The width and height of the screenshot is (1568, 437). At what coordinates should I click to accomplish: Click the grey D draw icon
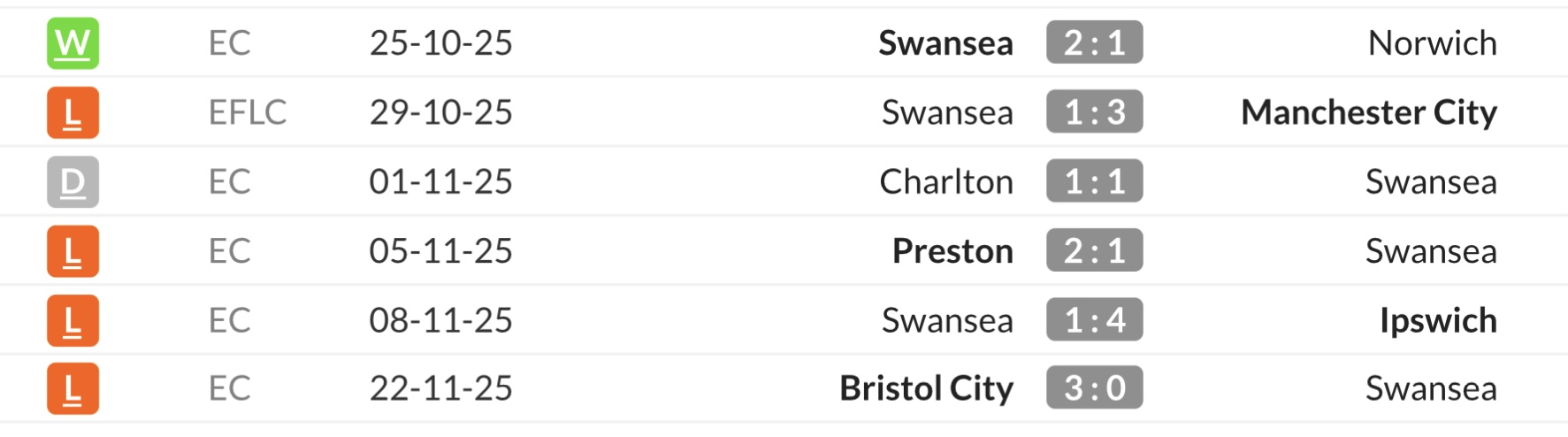click(73, 181)
